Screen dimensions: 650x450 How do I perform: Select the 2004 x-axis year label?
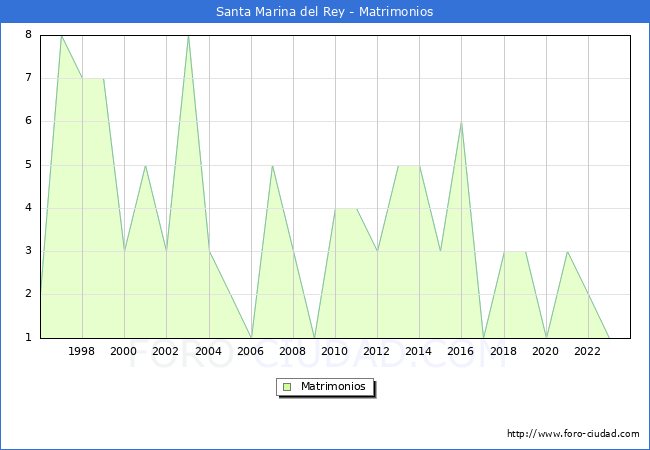(x=208, y=351)
